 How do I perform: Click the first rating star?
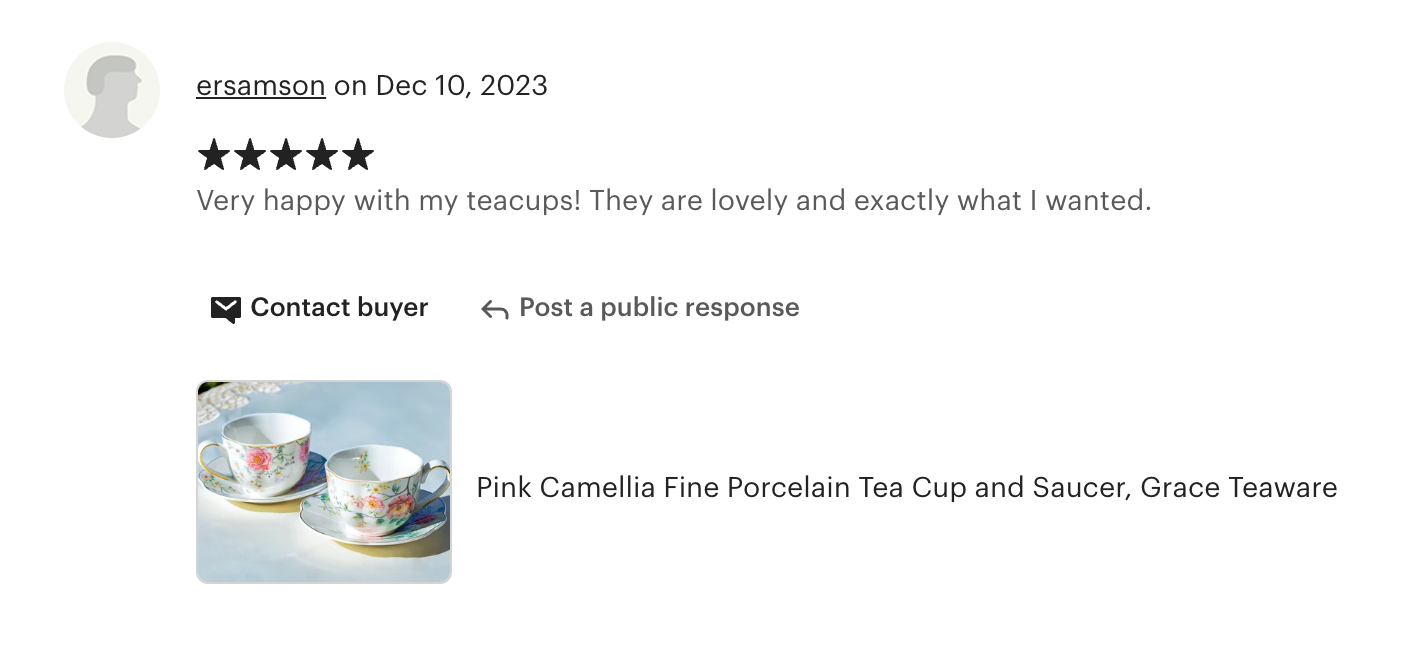[213, 155]
